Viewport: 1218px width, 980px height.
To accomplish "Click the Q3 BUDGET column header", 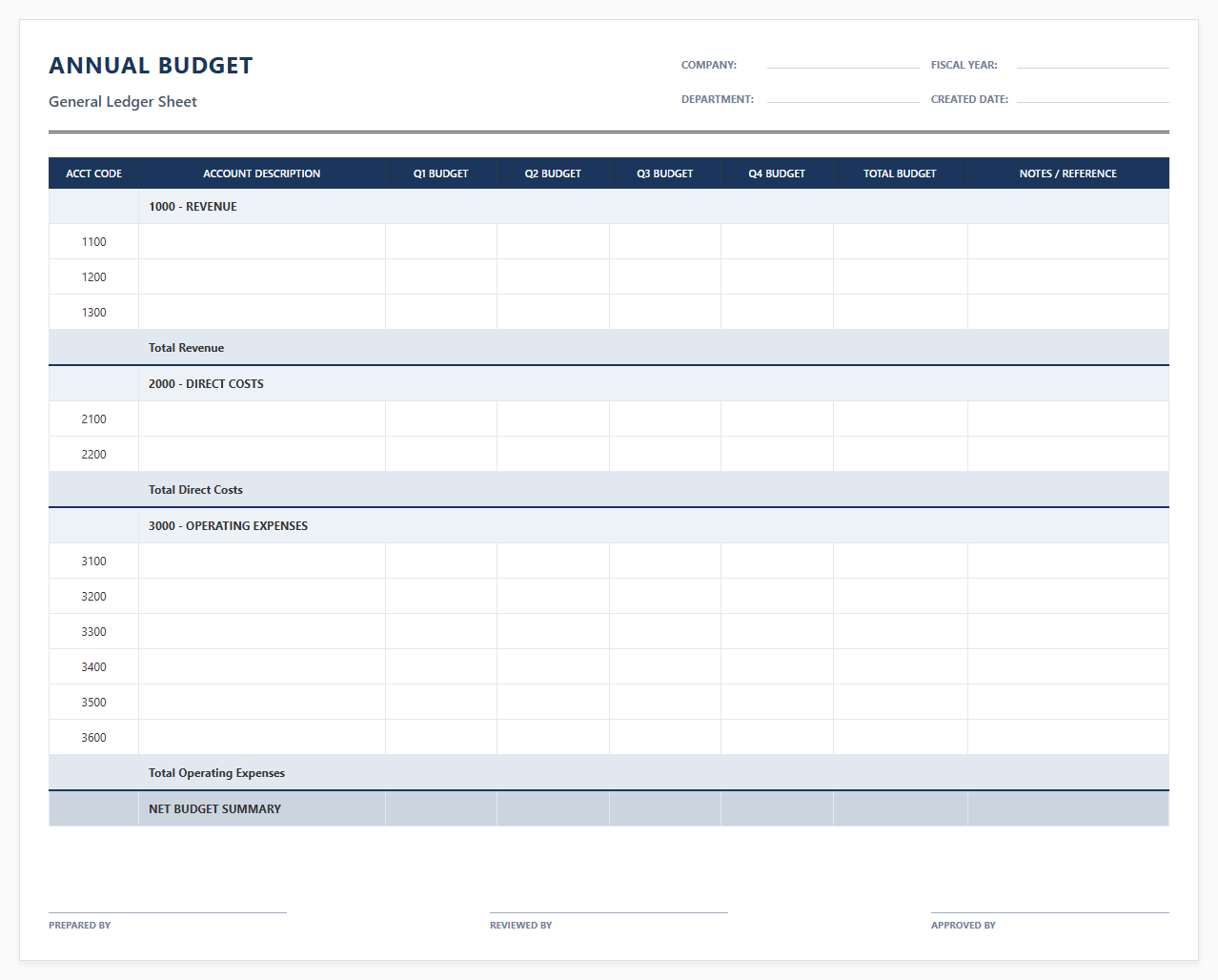I will (665, 174).
